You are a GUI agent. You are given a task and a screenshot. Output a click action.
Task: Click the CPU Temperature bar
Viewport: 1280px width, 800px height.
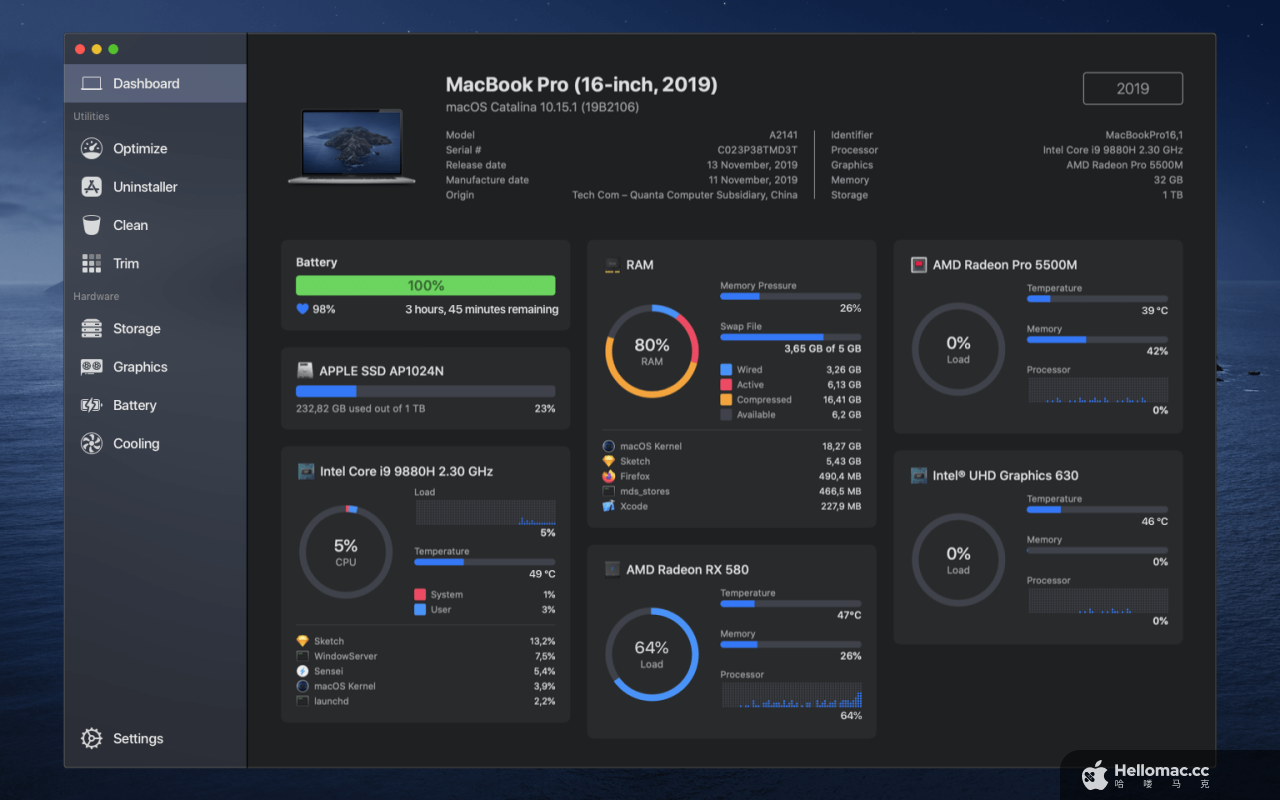pyautogui.click(x=485, y=562)
